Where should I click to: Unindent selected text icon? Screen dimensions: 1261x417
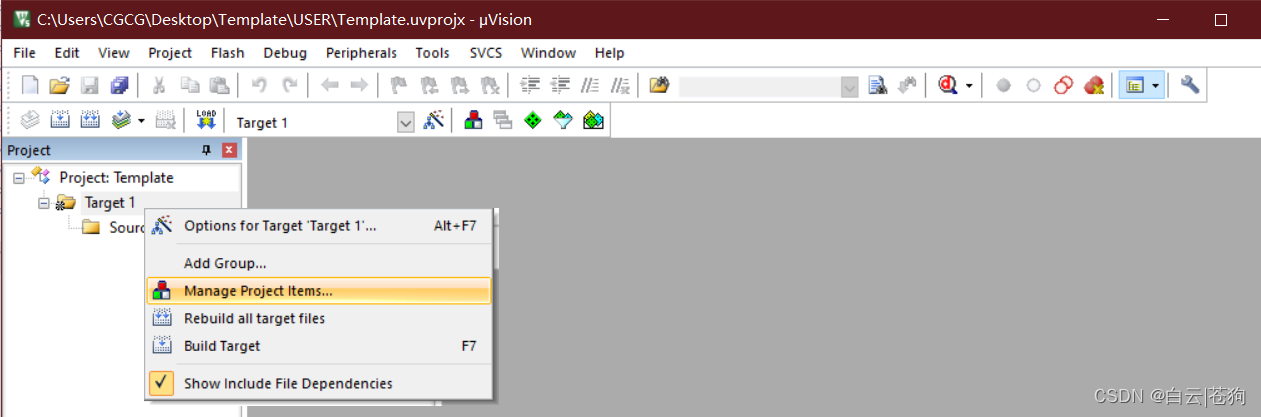[561, 86]
